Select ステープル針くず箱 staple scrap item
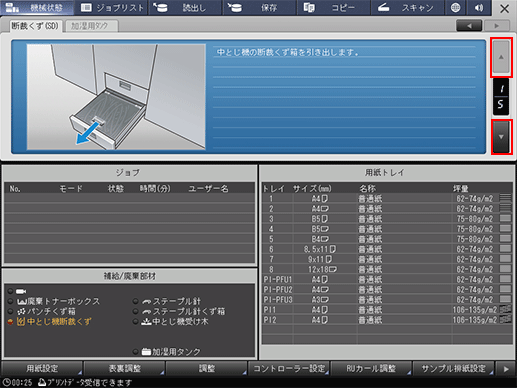The image size is (517, 388). (183, 311)
